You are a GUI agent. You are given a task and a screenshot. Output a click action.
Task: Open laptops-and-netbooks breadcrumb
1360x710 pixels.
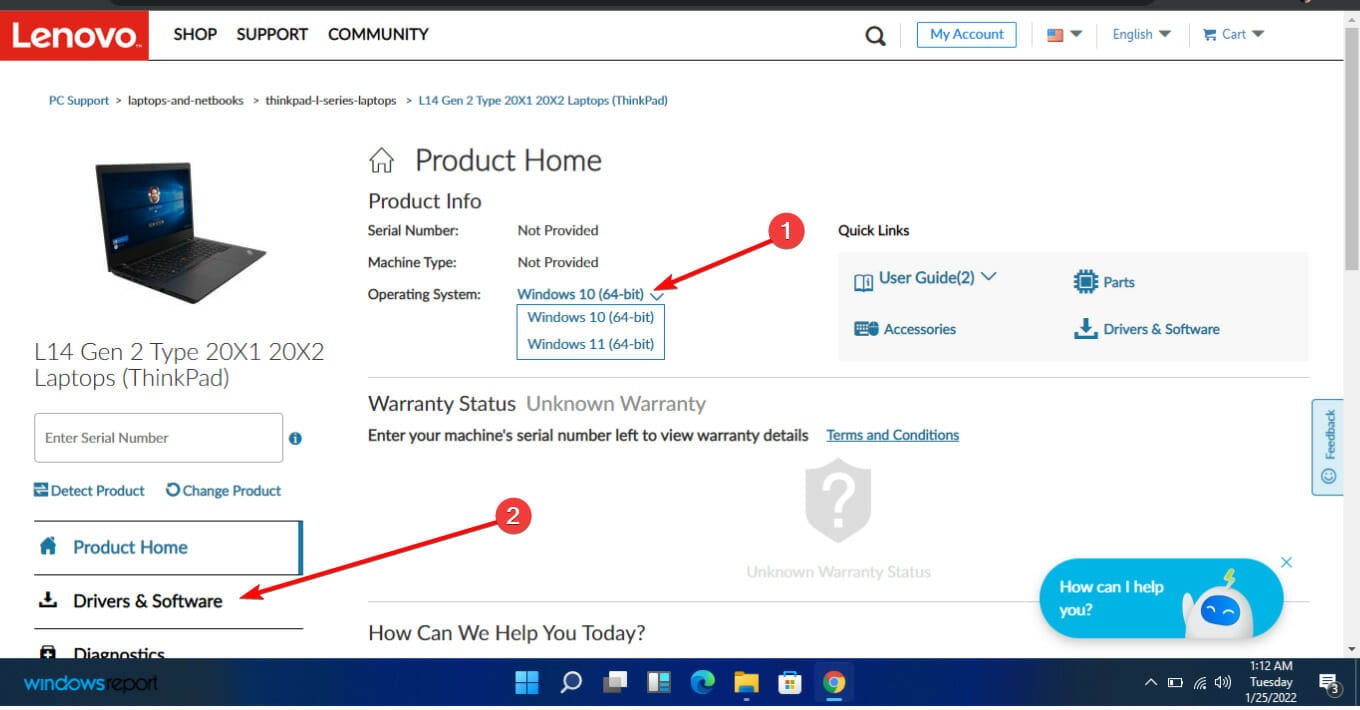(x=186, y=100)
